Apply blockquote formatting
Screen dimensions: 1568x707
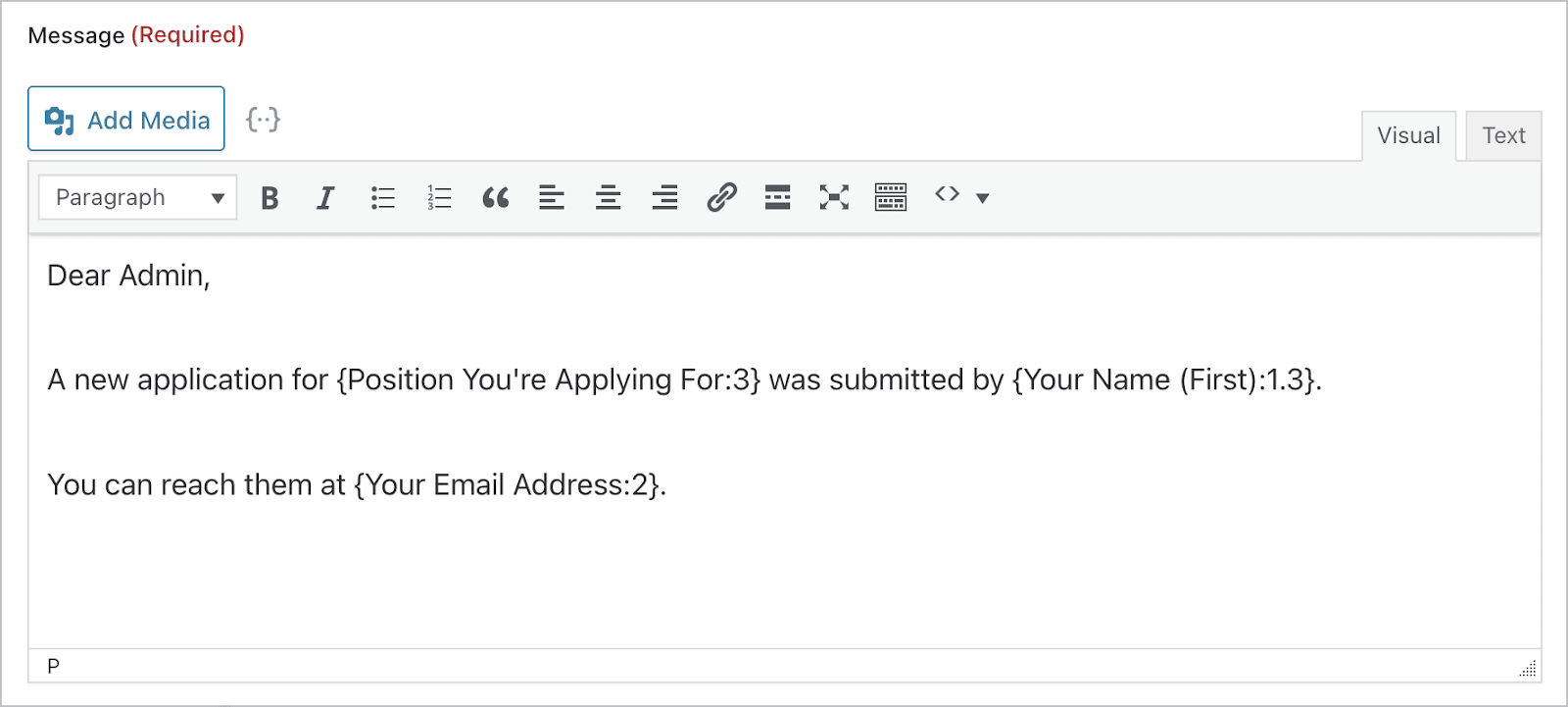[496, 197]
